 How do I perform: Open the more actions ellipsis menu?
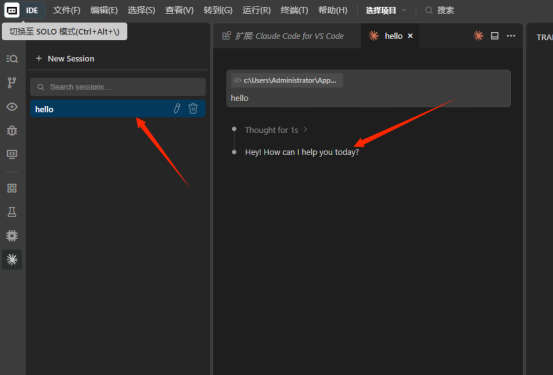(x=511, y=36)
